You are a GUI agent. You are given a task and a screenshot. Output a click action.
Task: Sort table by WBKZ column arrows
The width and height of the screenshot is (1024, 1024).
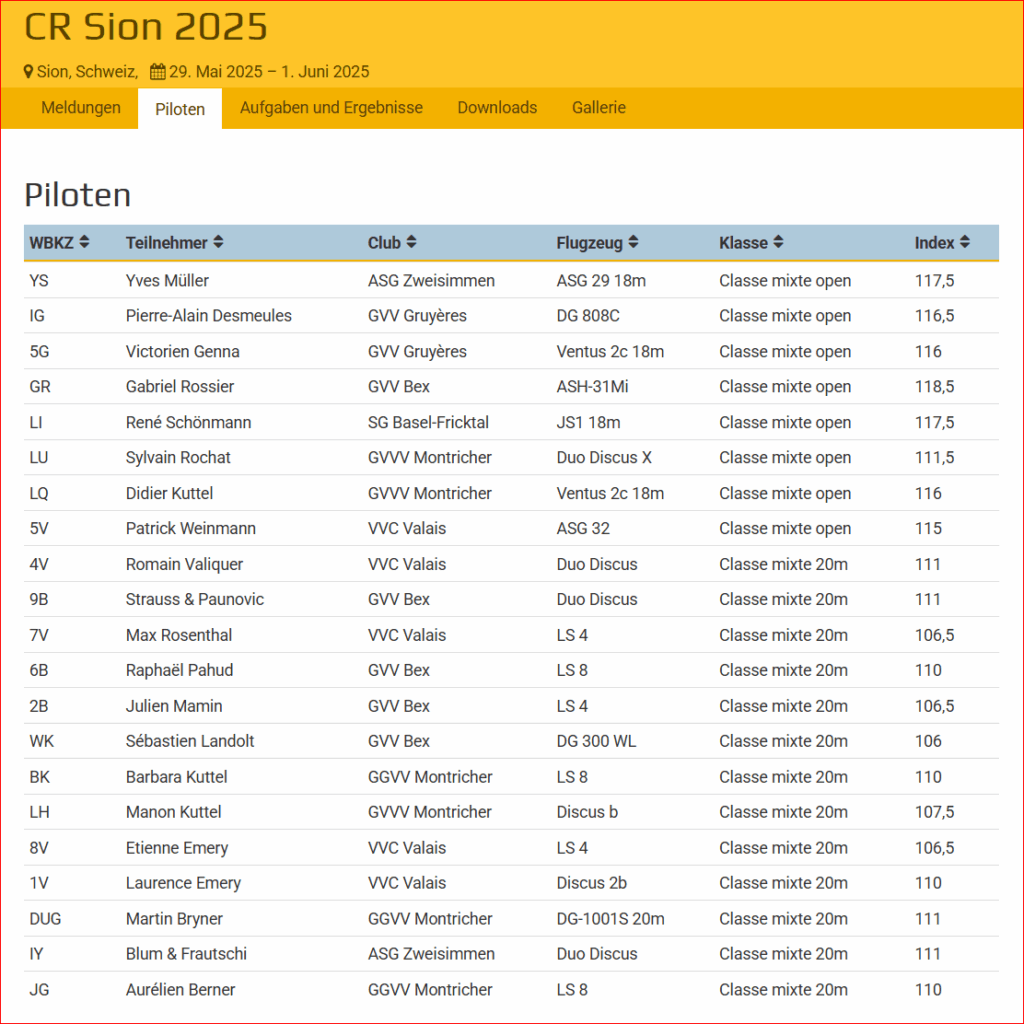click(84, 242)
